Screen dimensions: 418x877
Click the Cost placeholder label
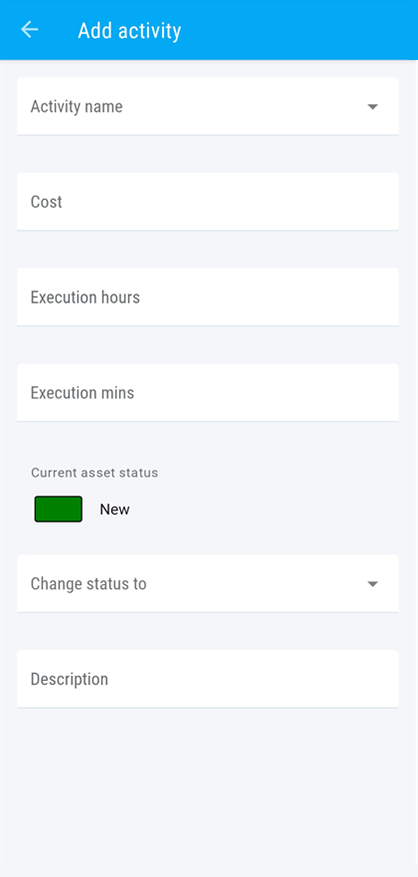[x=46, y=201]
